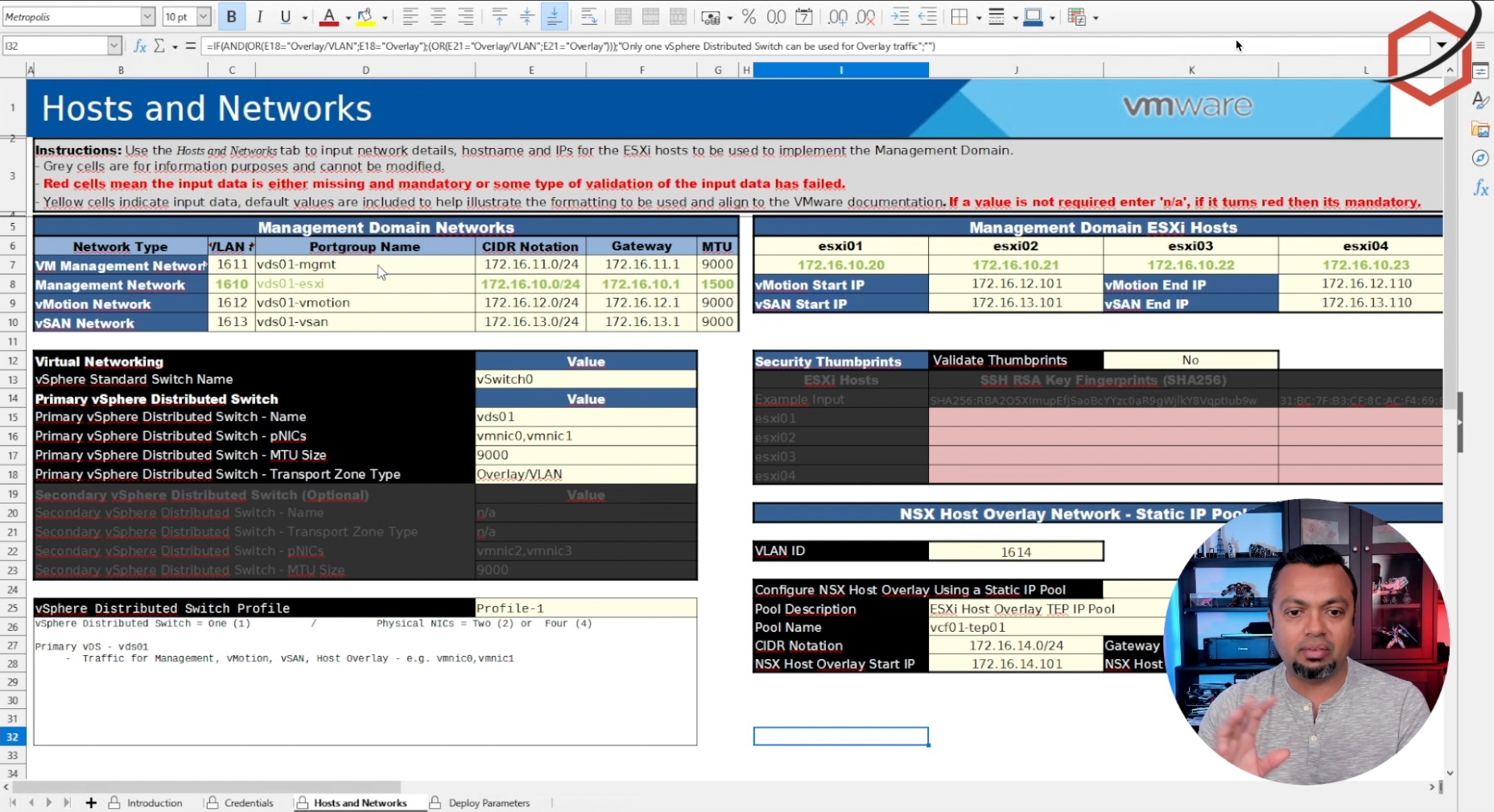Expand the formula bar
Screen dimensions: 1494x812
[1442, 46]
